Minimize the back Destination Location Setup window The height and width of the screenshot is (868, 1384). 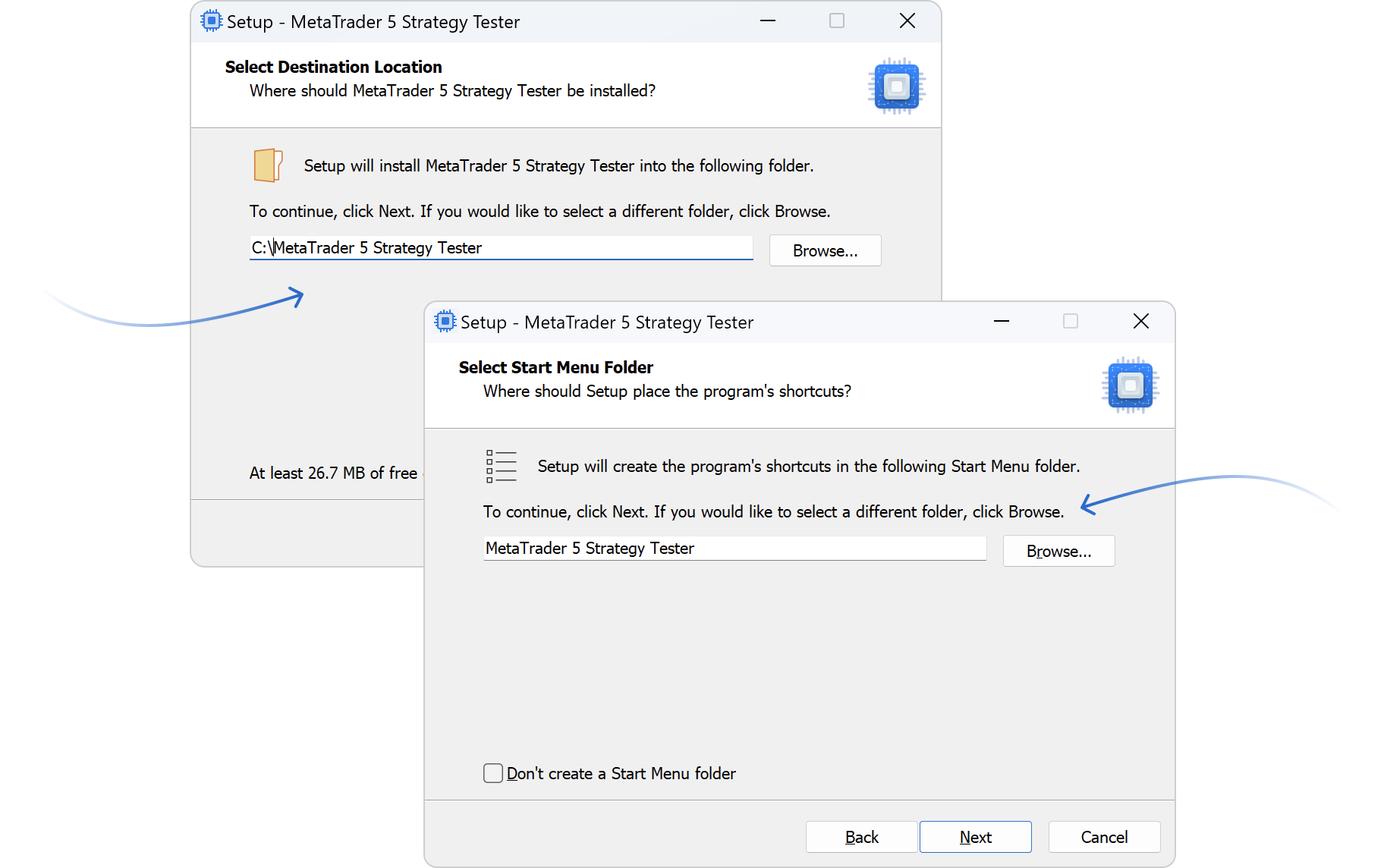click(x=768, y=20)
